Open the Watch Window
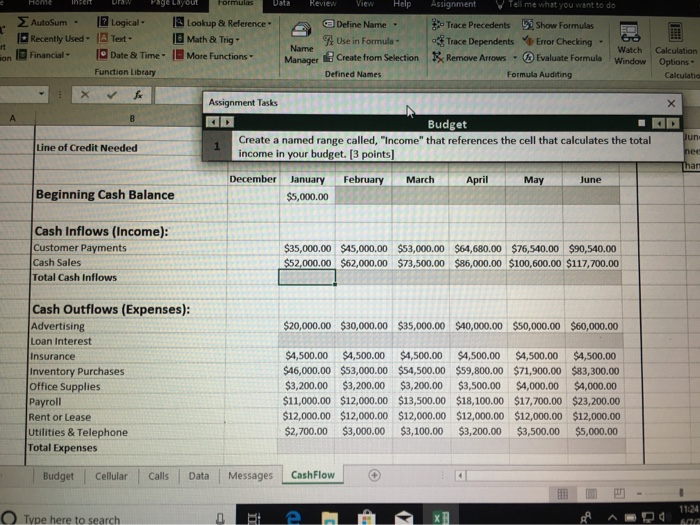 630,44
